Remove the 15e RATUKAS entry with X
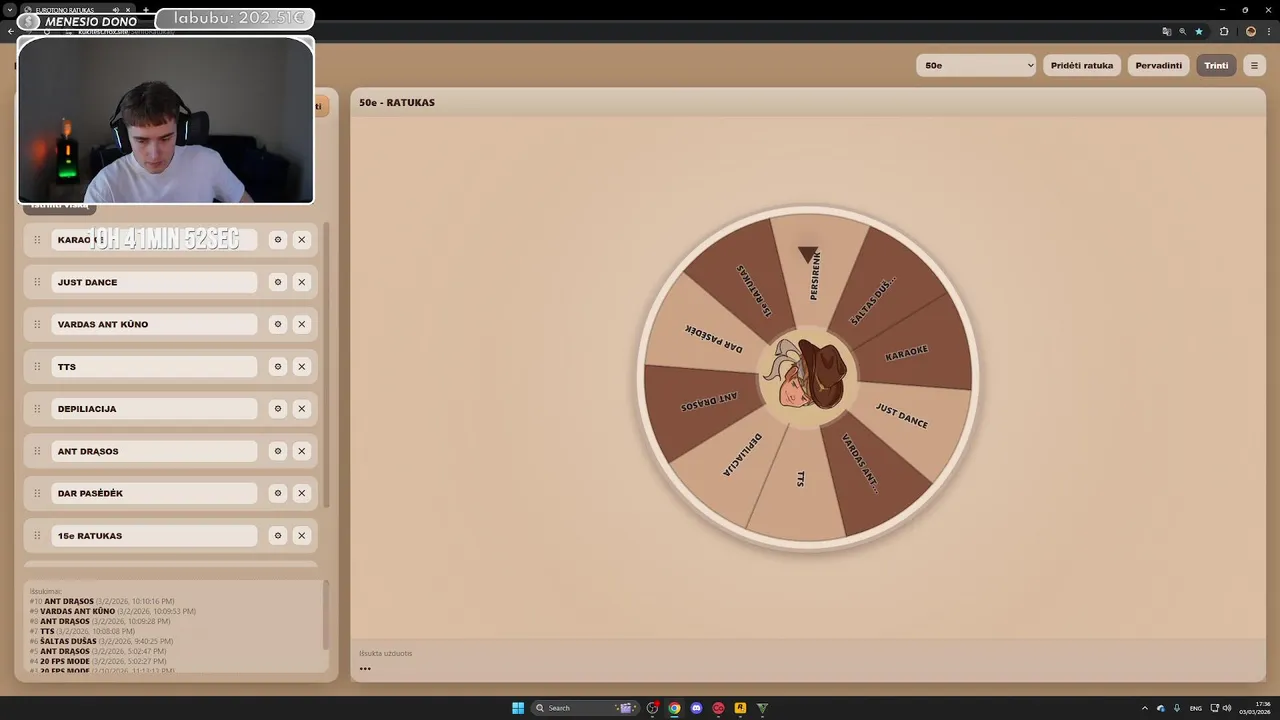Image resolution: width=1280 pixels, height=720 pixels. tap(302, 536)
